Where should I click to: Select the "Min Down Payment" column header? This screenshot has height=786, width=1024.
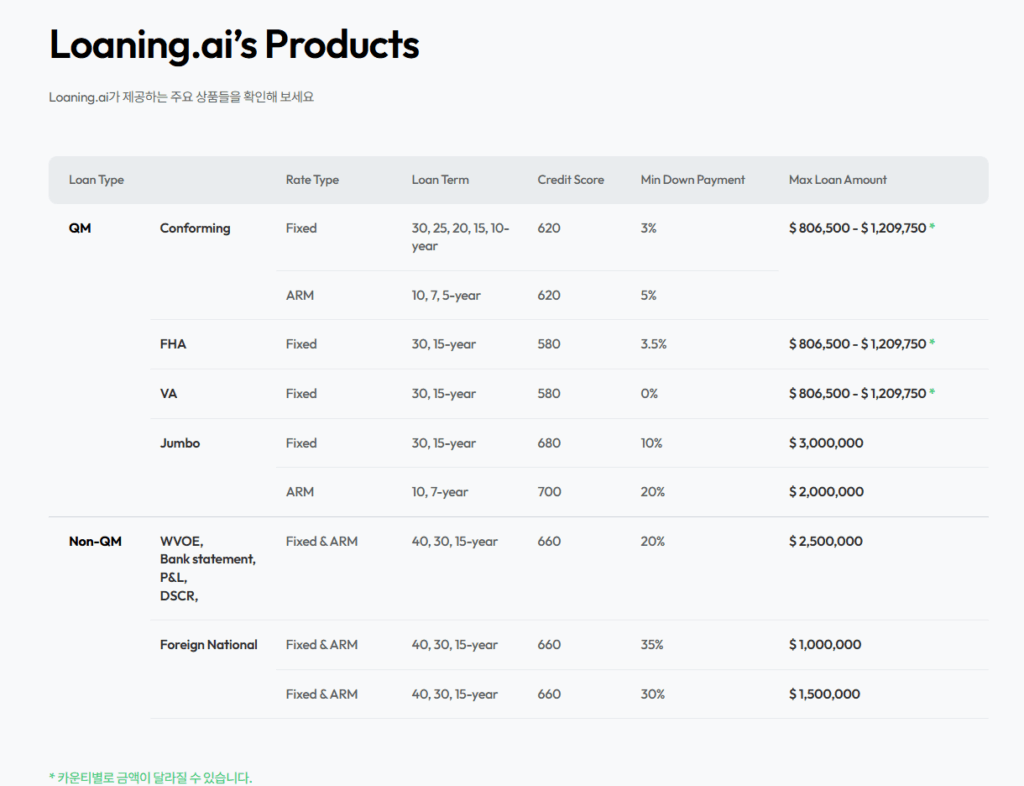pyautogui.click(x=693, y=180)
